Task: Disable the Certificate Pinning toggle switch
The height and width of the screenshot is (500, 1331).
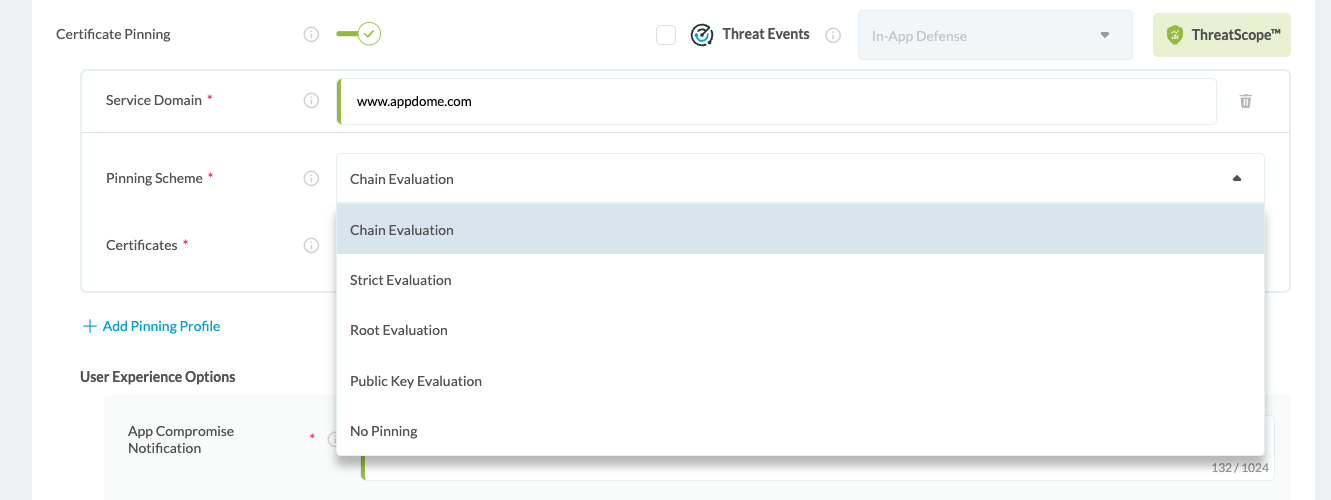Action: tap(359, 34)
